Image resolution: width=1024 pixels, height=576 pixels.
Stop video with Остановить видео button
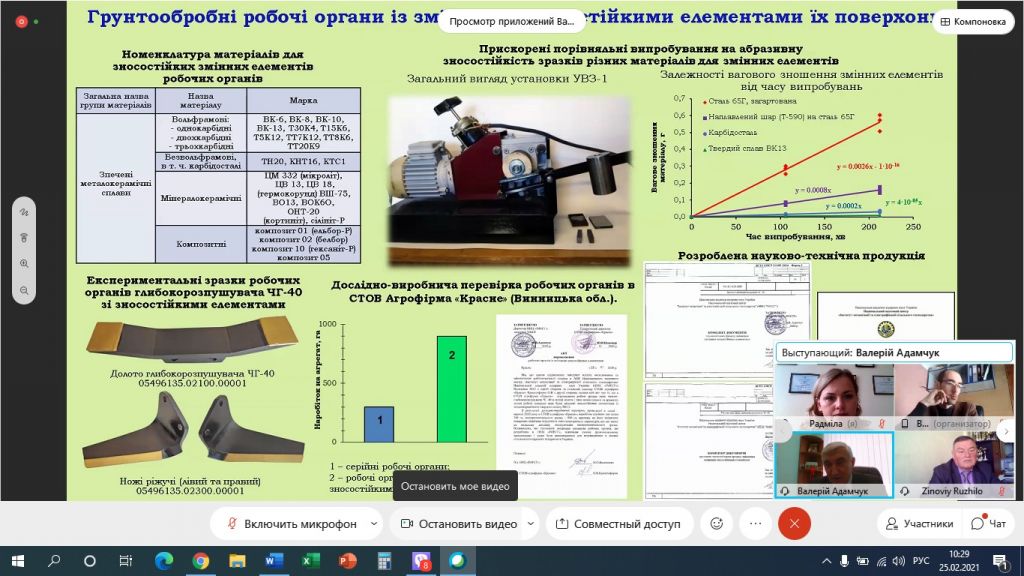coord(458,524)
